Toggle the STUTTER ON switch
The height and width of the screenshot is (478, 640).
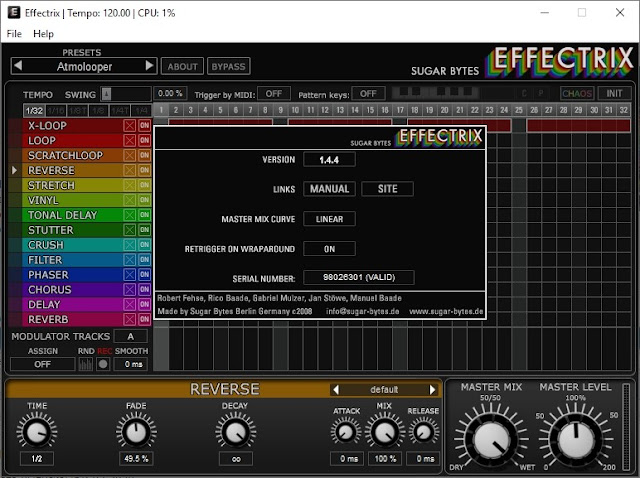[144, 230]
